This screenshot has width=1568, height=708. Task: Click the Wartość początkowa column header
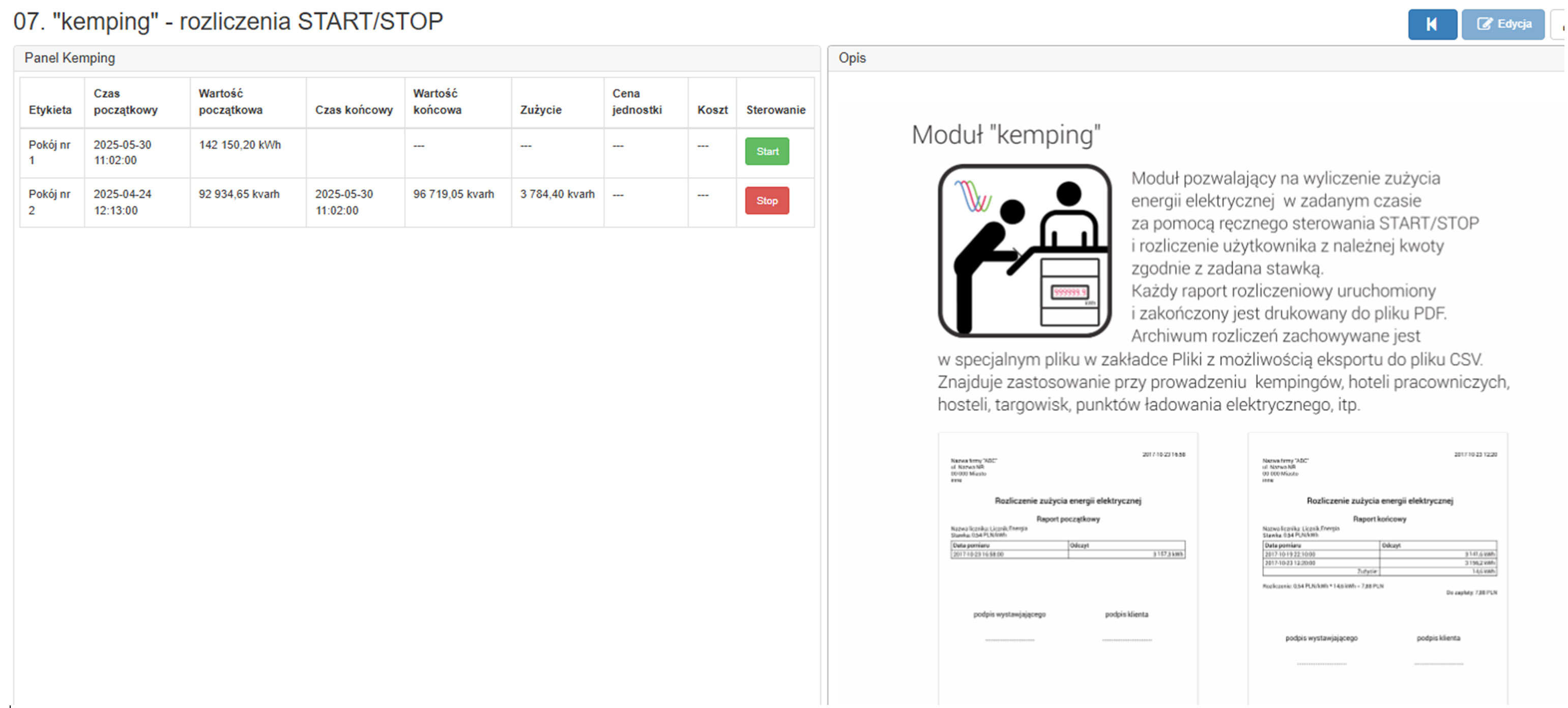(x=248, y=102)
